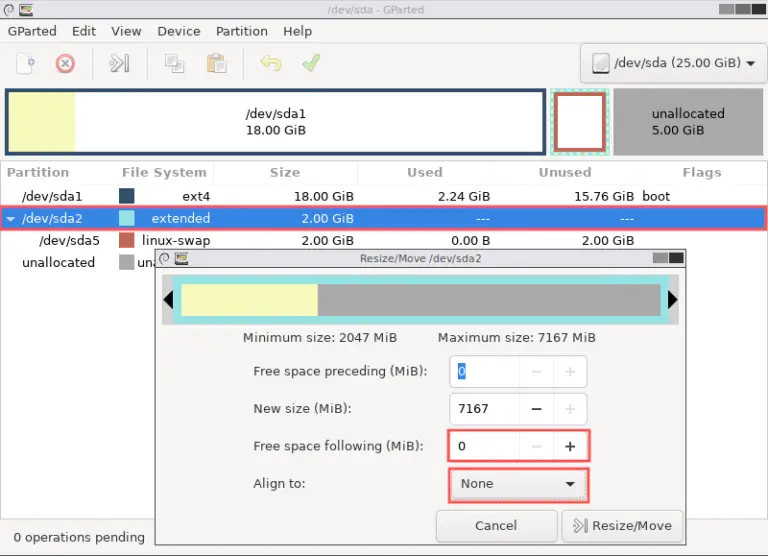Increase Free space following with plus
Screen dimensions: 768x556
click(570, 446)
